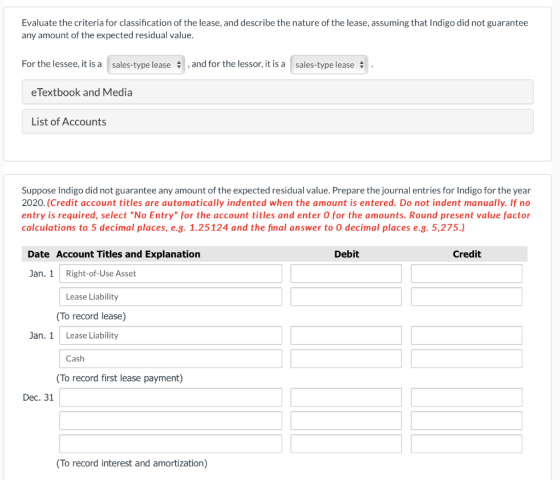Click debit field for Right-of-Use Asset row
560x480 pixels.
(x=346, y=274)
